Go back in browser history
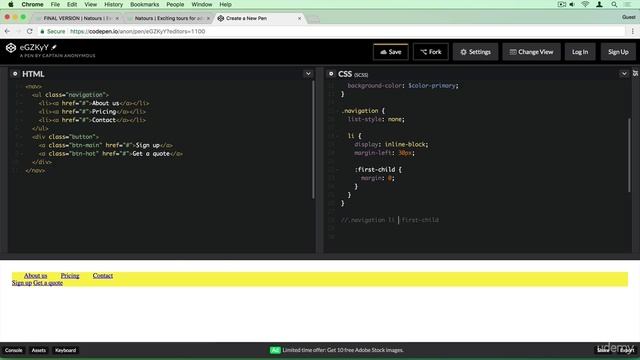The image size is (640, 360). pyautogui.click(x=7, y=31)
